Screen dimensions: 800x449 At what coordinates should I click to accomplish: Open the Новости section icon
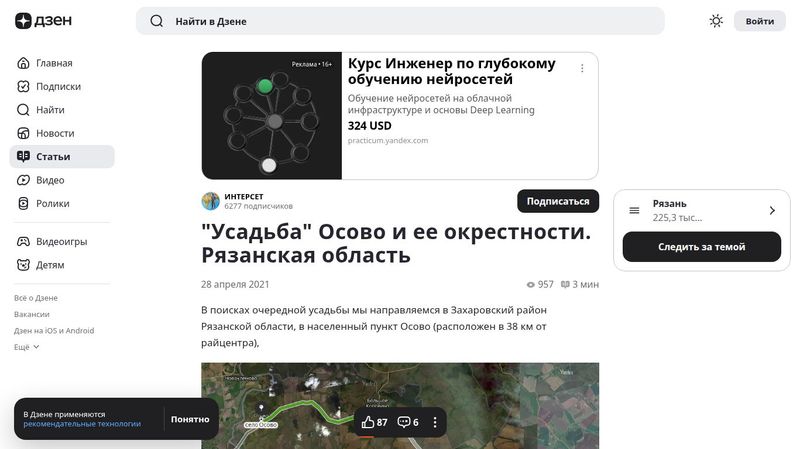(x=23, y=133)
